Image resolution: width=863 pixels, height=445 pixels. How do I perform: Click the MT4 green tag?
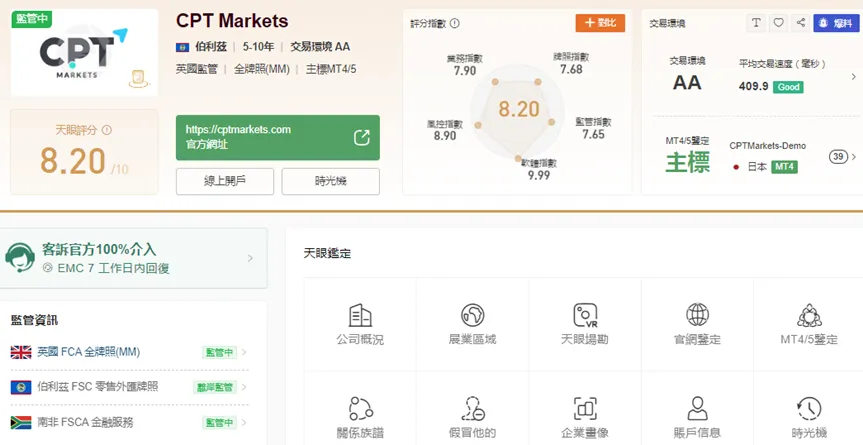point(784,167)
